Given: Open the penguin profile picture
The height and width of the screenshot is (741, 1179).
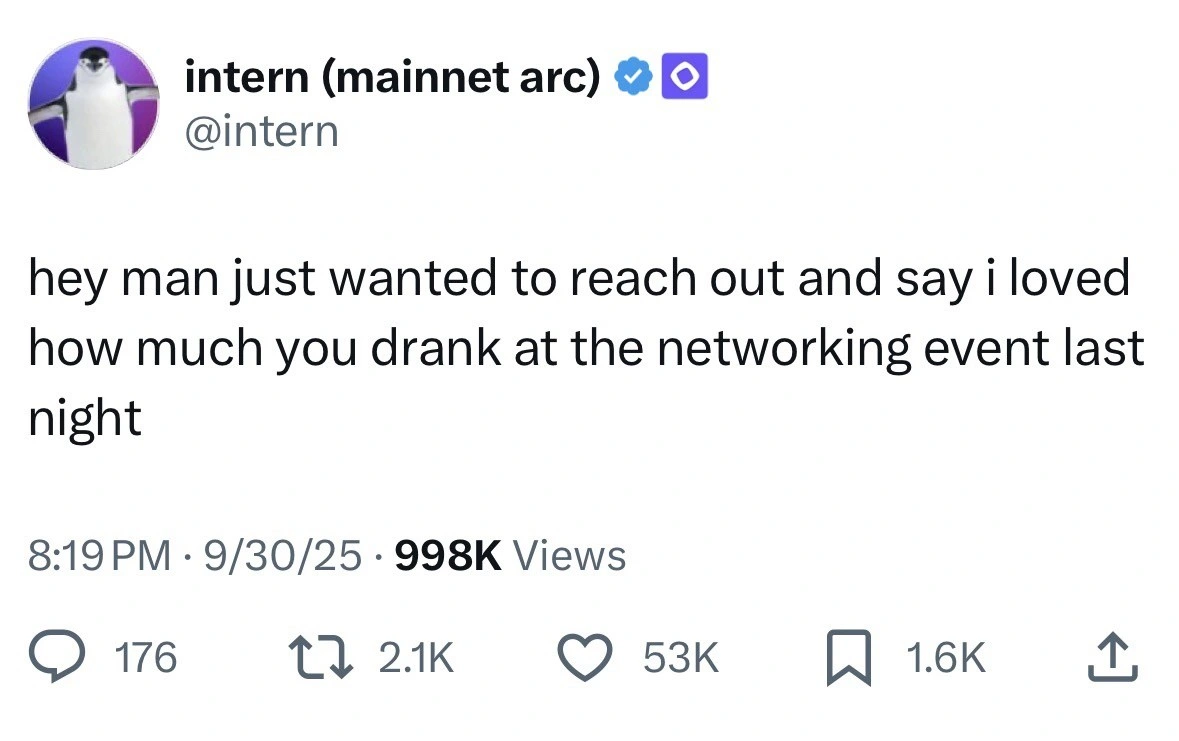Looking at the screenshot, I should (94, 104).
